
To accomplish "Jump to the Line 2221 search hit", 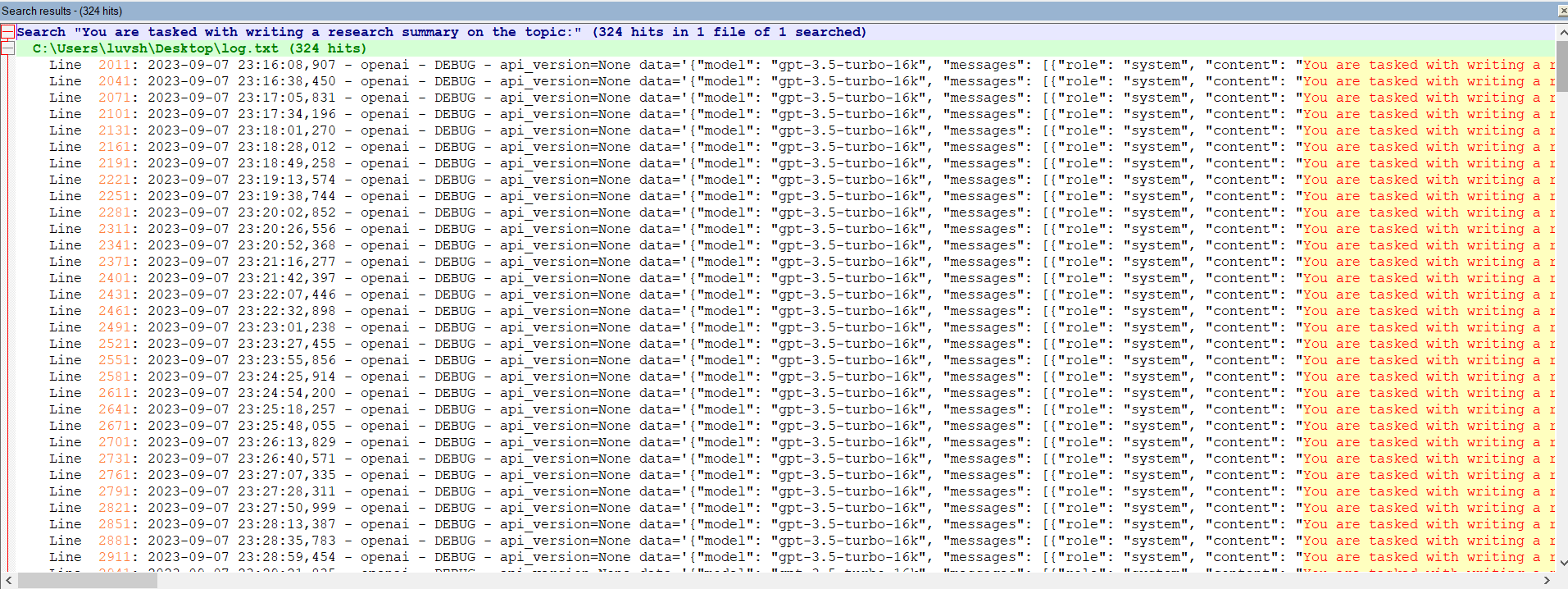I will [785, 180].
